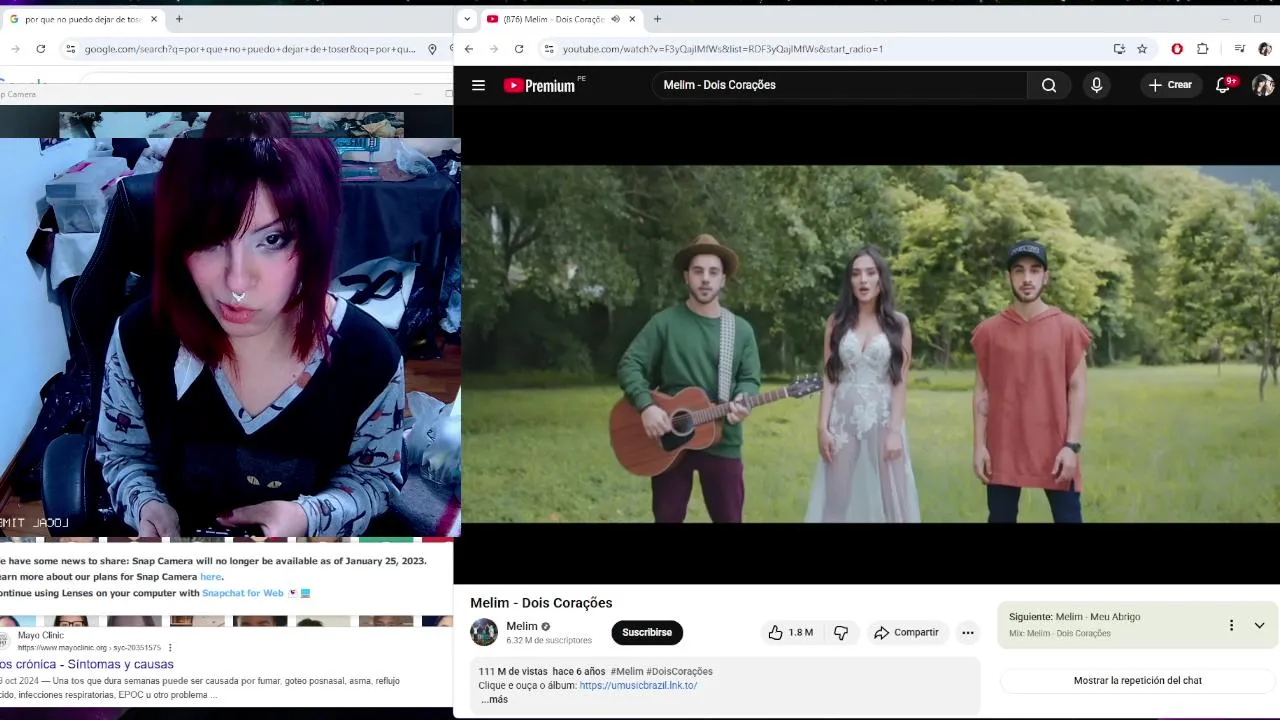Screen dimensions: 1280x720
Task: Click #DoisCorações hashtag
Action: (x=679, y=671)
